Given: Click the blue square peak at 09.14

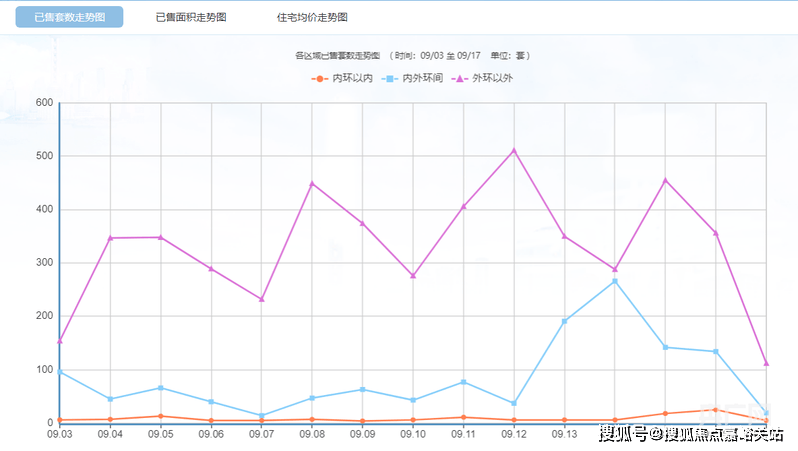Looking at the screenshot, I should click(615, 281).
